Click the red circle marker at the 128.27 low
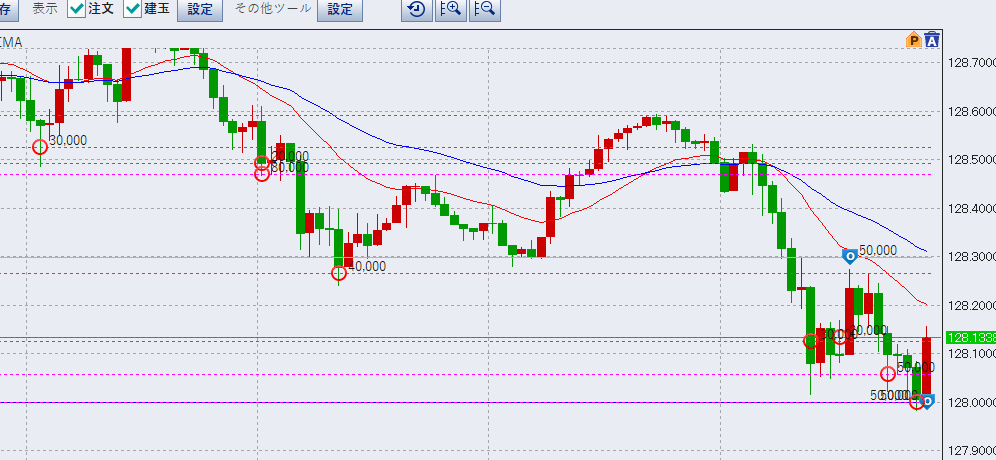 point(339,272)
